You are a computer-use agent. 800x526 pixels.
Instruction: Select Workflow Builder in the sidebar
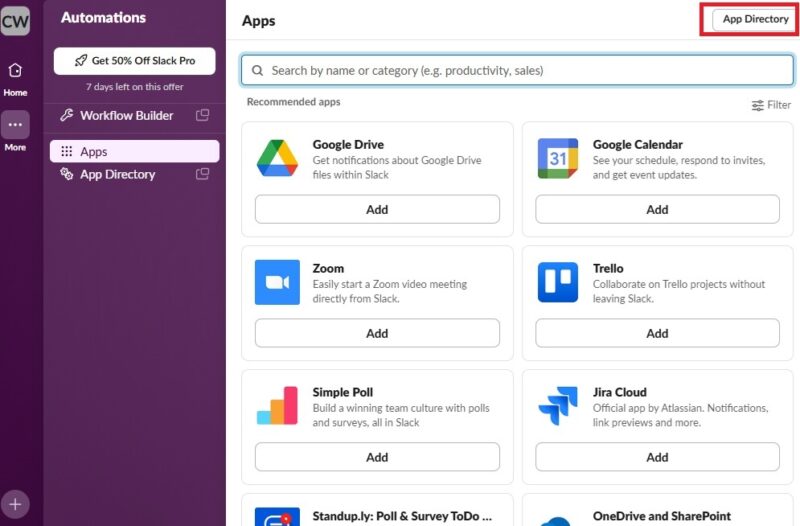[135, 115]
